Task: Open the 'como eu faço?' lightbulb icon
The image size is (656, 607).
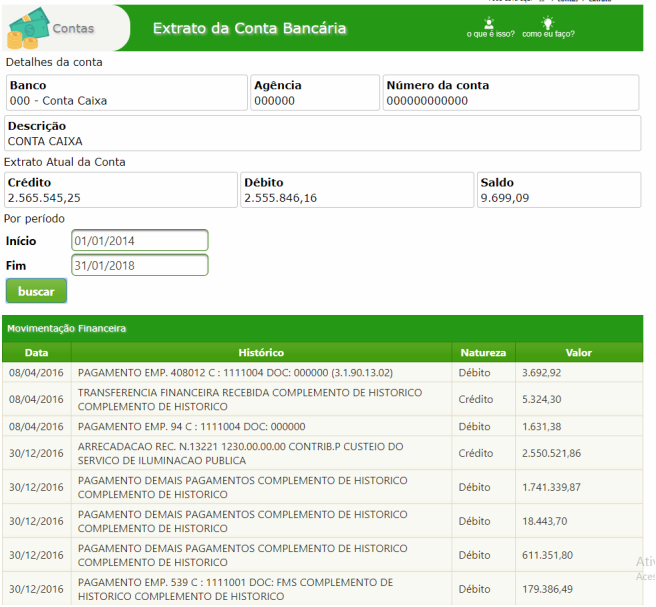Action: click(547, 25)
